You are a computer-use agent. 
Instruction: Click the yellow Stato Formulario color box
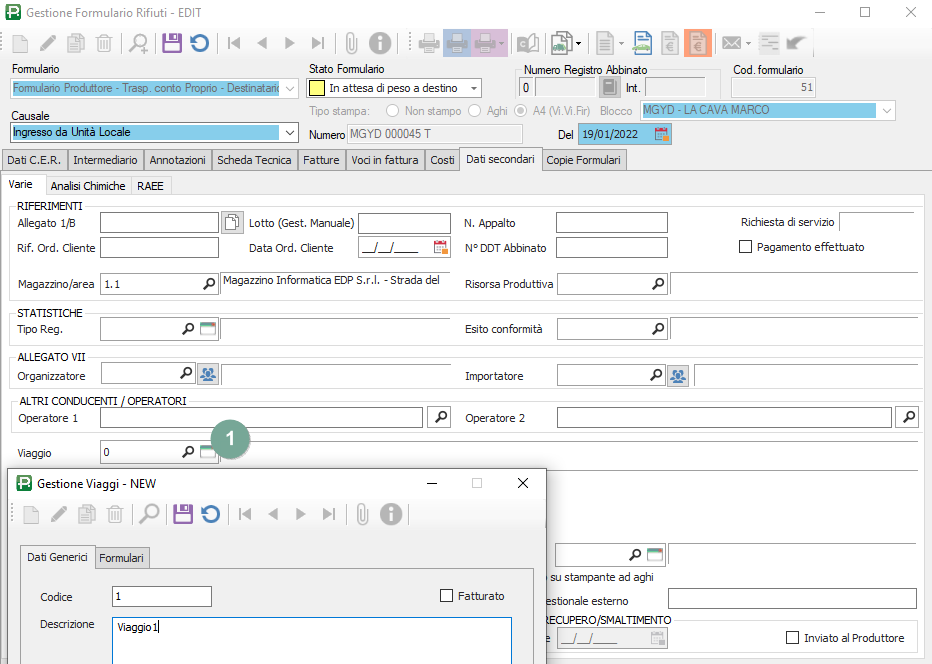(x=316, y=88)
